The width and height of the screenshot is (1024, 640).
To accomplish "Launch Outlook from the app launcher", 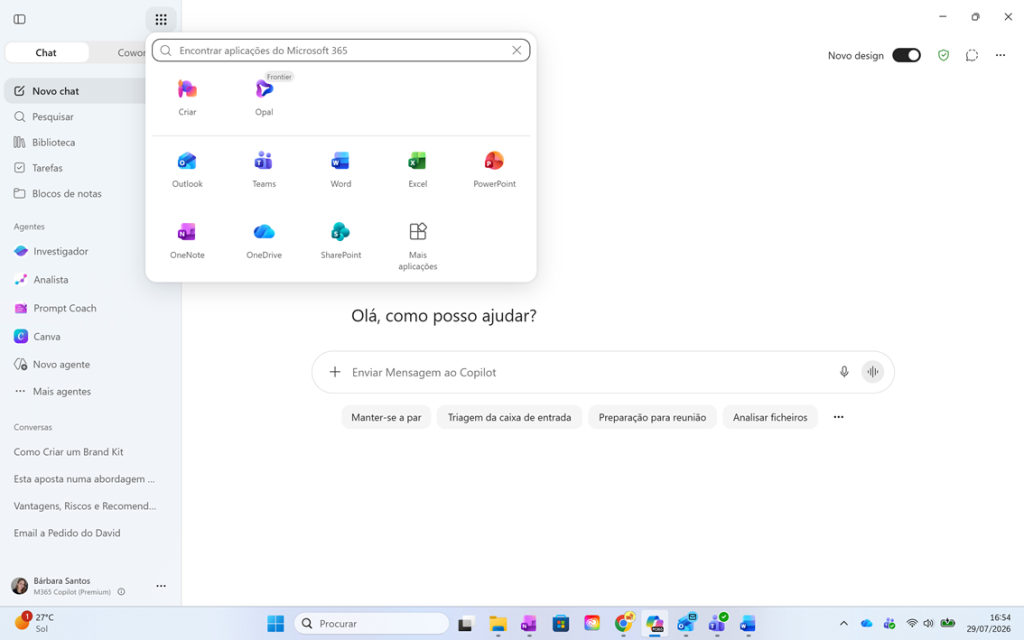I will (187, 169).
